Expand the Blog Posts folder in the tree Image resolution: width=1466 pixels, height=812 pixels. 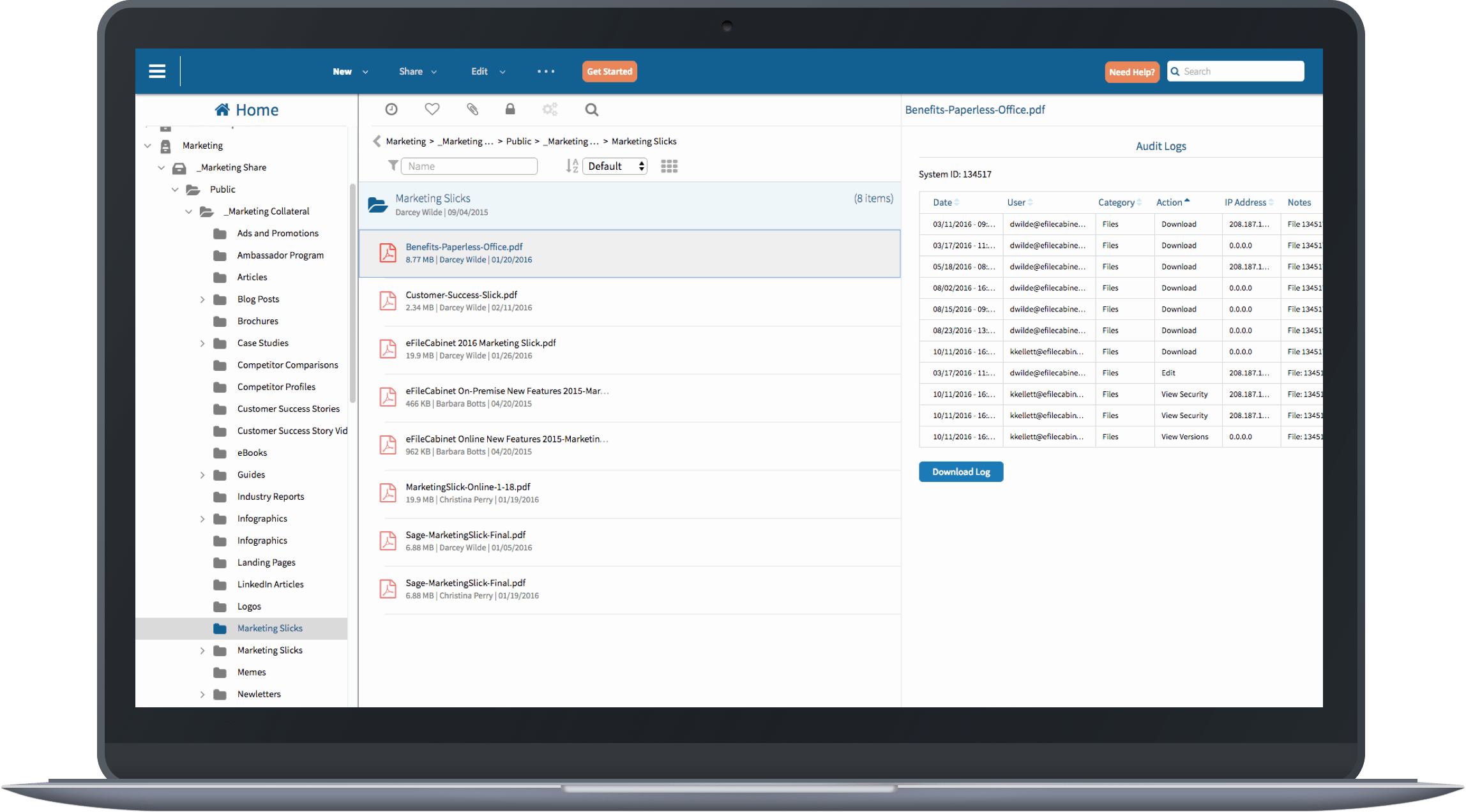pos(202,299)
